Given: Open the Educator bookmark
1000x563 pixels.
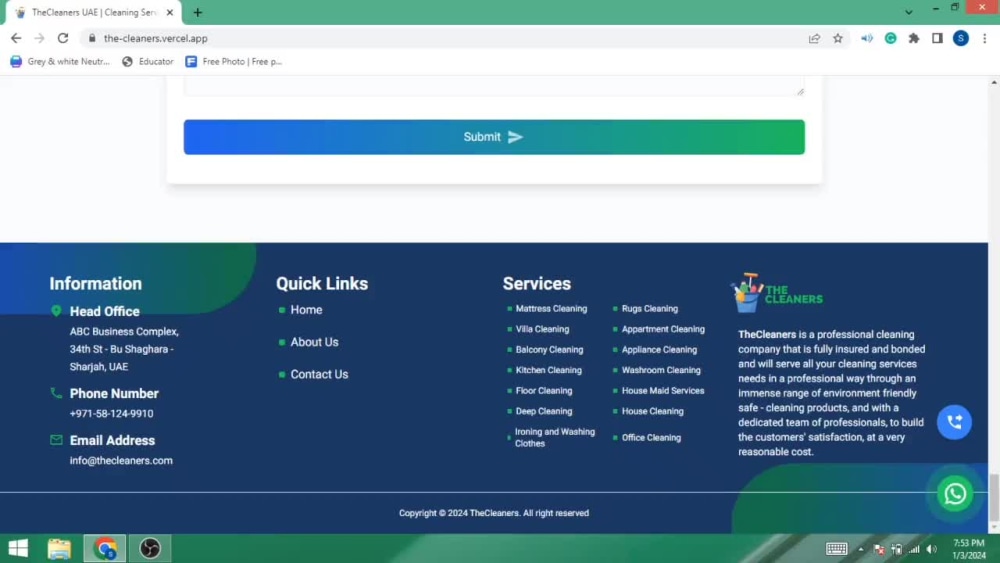Looking at the screenshot, I should pos(147,61).
